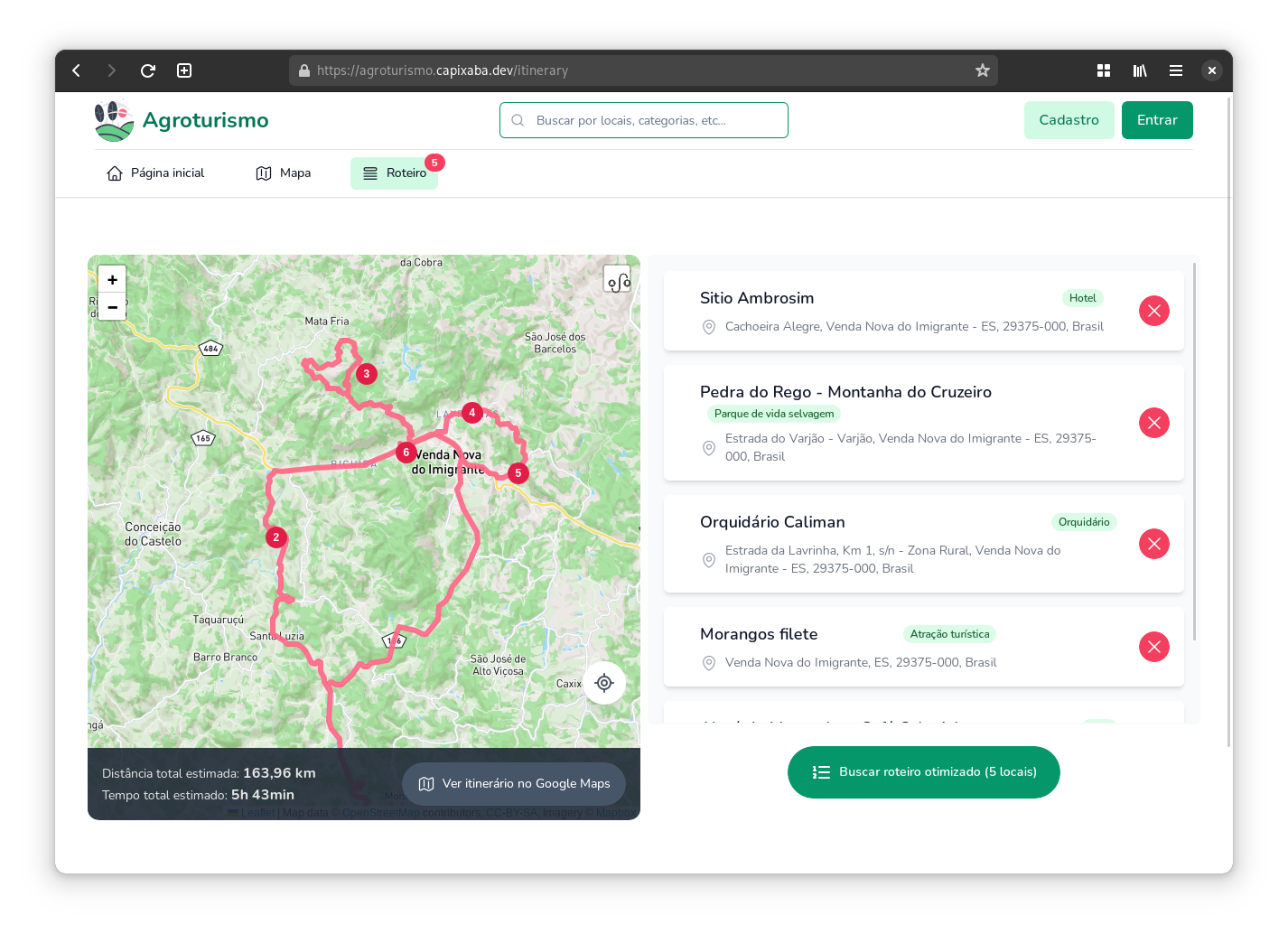Close the browser window

[x=1212, y=70]
